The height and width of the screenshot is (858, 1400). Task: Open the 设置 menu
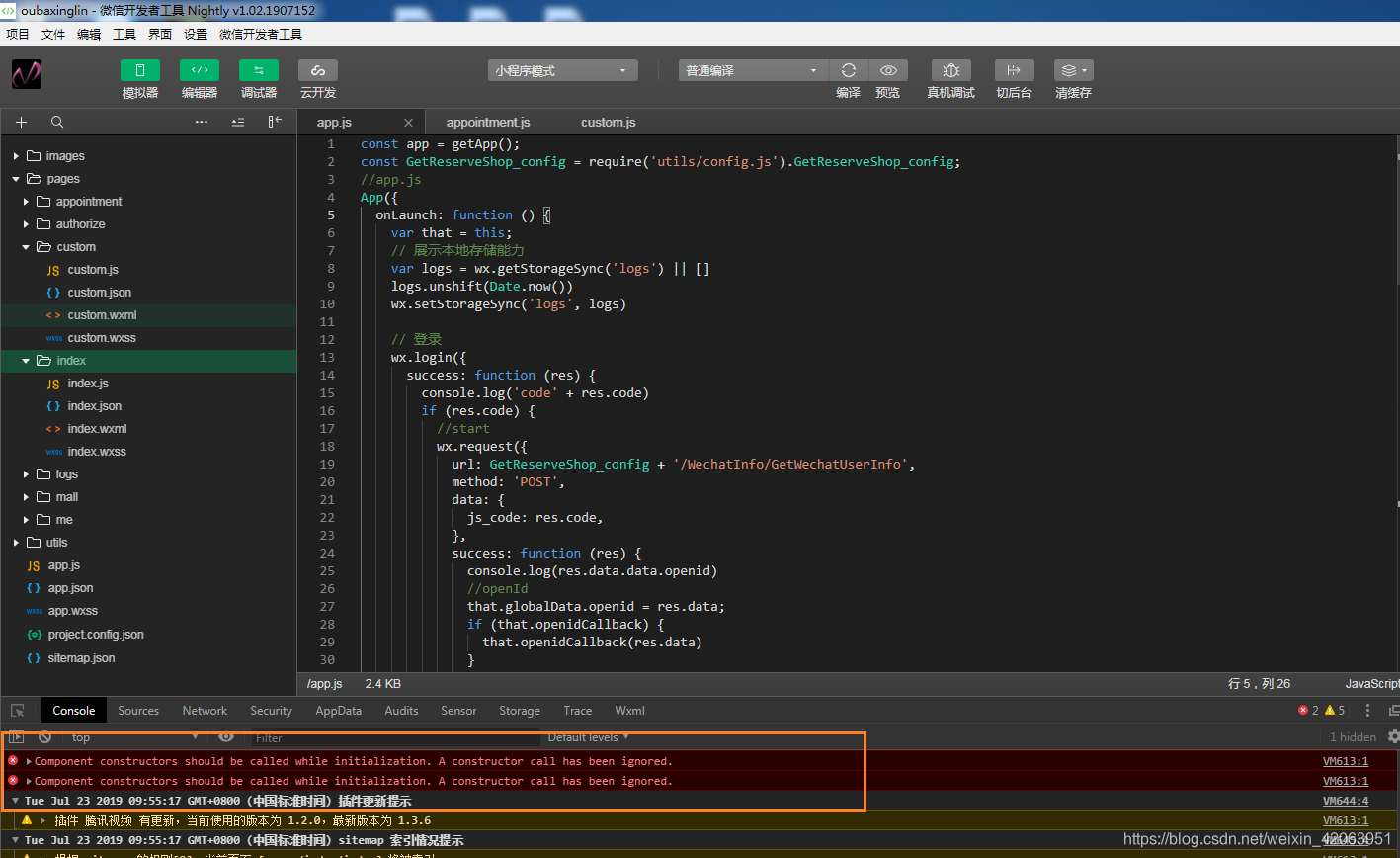pos(196,34)
